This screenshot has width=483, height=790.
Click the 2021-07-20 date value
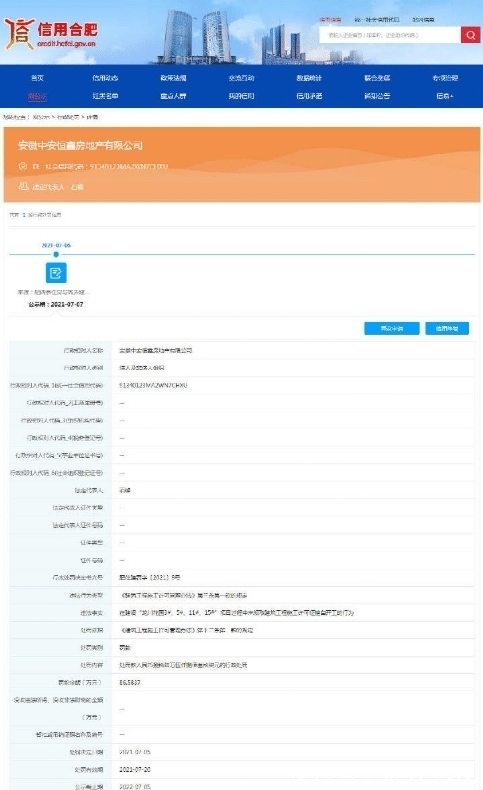tap(134, 769)
